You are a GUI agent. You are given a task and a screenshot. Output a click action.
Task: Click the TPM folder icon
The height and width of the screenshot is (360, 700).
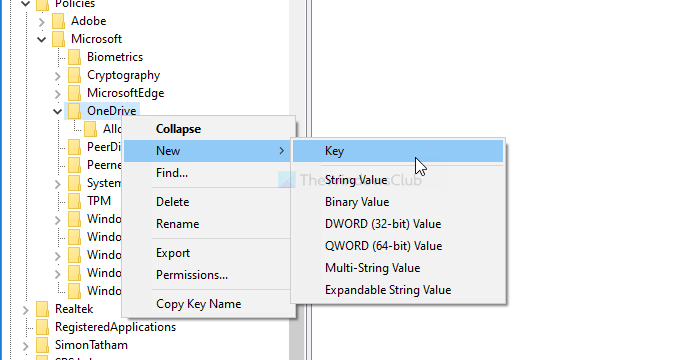[x=75, y=201]
